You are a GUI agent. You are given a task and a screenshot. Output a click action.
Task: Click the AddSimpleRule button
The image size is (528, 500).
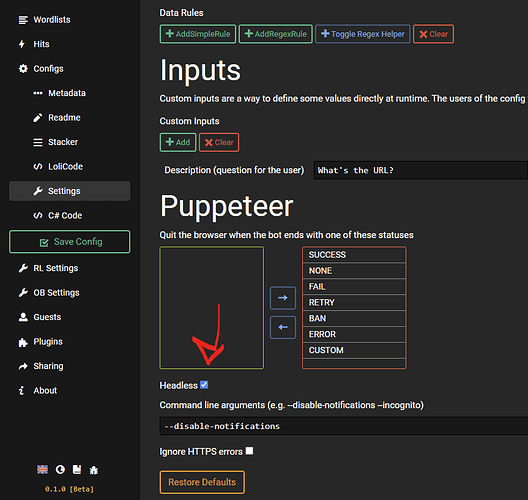[198, 34]
